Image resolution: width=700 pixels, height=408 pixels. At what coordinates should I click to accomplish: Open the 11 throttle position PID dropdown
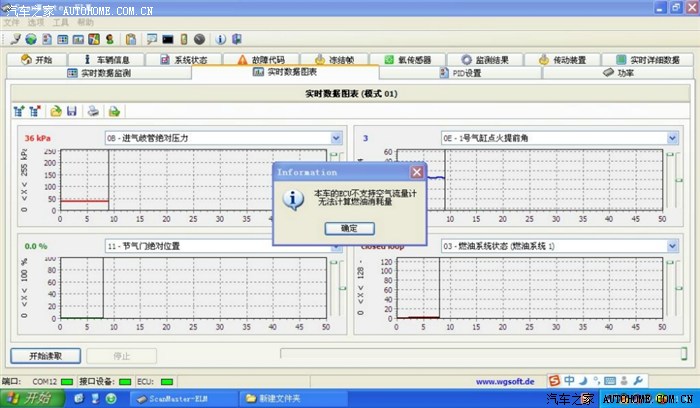(336, 245)
